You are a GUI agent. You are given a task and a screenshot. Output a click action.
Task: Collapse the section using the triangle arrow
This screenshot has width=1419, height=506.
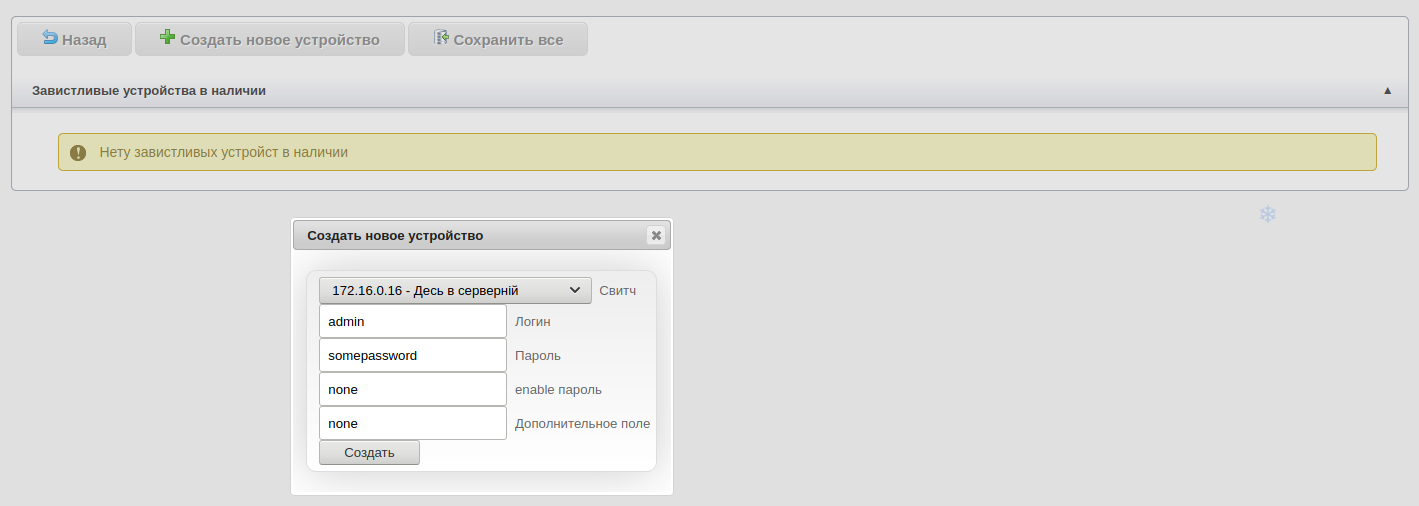(1387, 90)
